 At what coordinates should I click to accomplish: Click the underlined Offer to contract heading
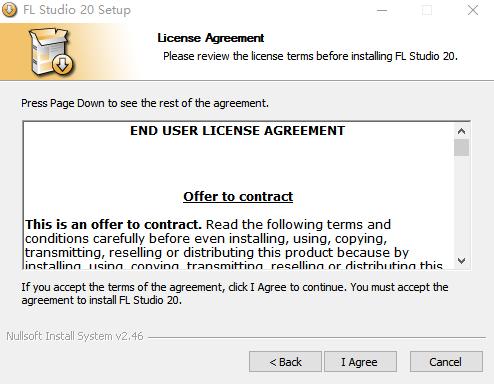pyautogui.click(x=238, y=197)
